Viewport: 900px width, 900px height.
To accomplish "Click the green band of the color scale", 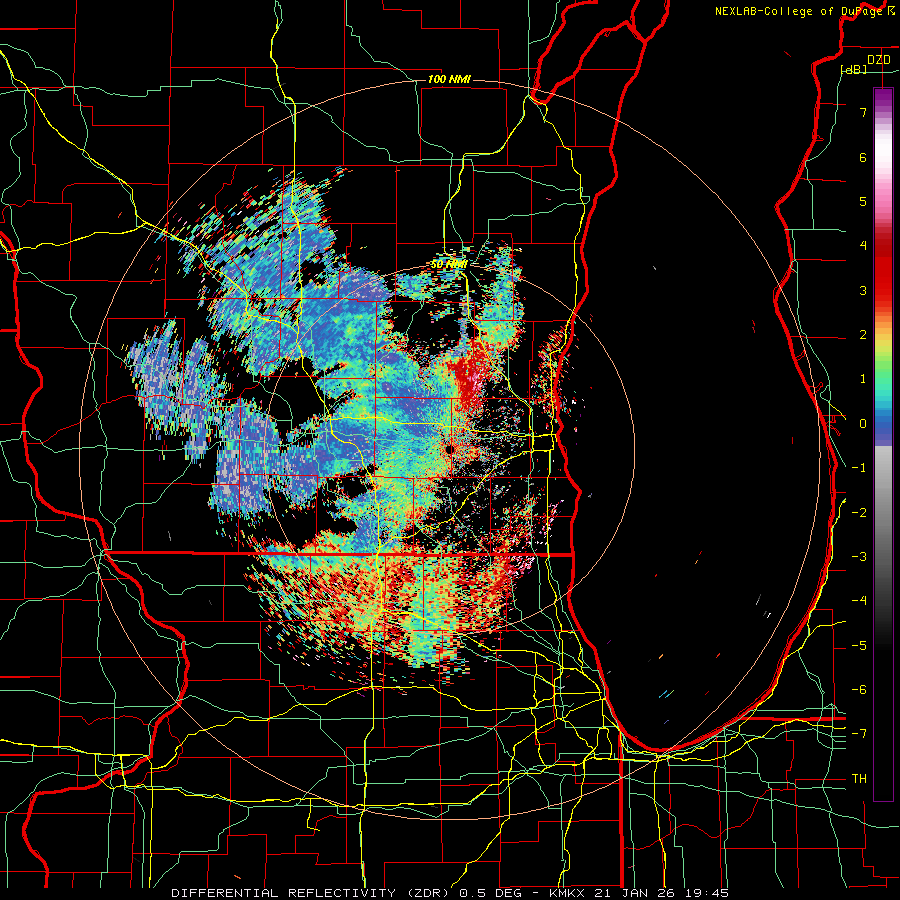I will pos(883,367).
